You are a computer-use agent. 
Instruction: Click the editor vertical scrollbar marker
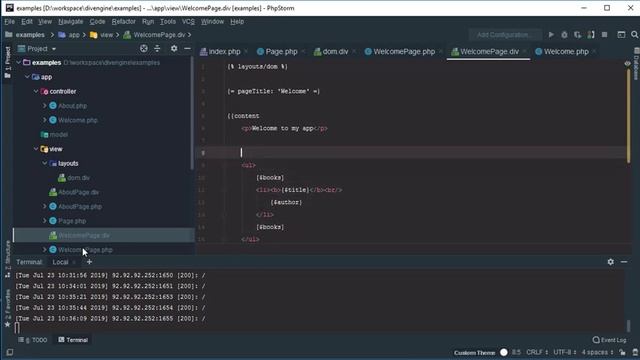pos(629,116)
